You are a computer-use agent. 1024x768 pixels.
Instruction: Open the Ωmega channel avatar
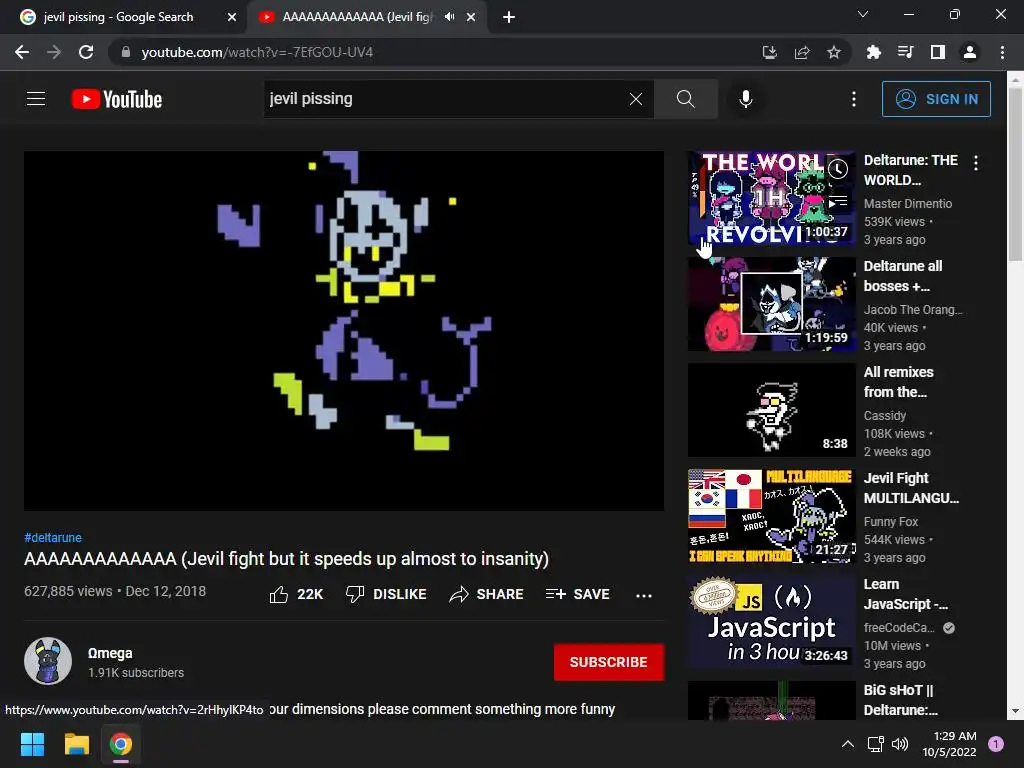[x=48, y=661]
